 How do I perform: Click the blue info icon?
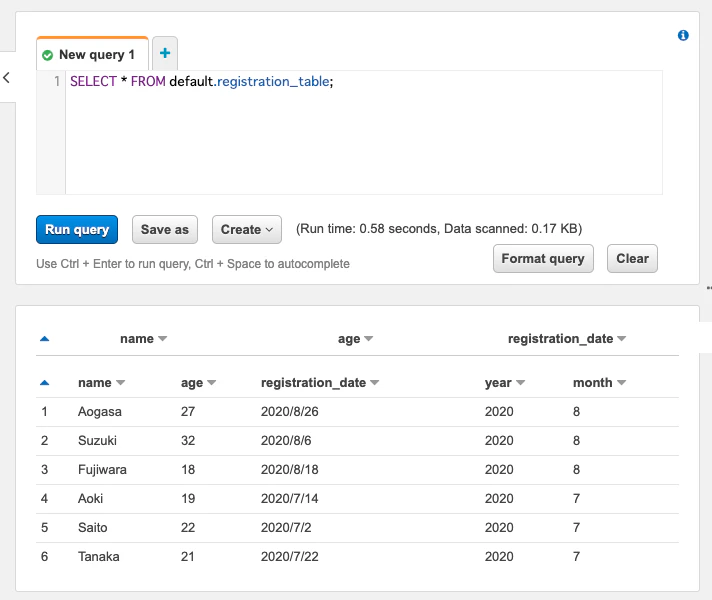[683, 35]
